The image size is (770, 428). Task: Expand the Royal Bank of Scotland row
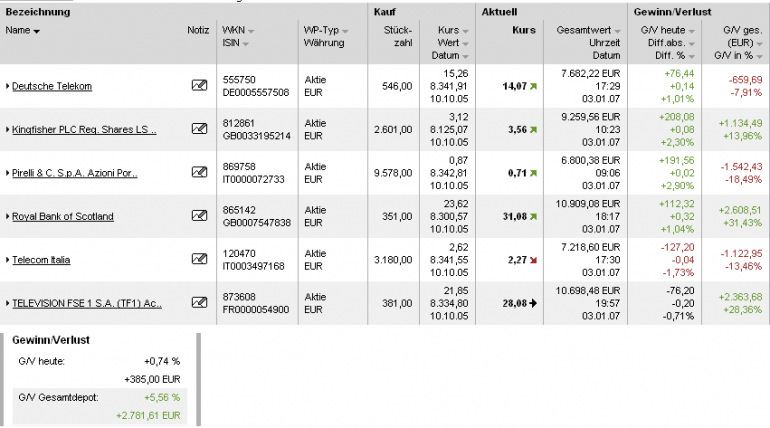pos(7,216)
